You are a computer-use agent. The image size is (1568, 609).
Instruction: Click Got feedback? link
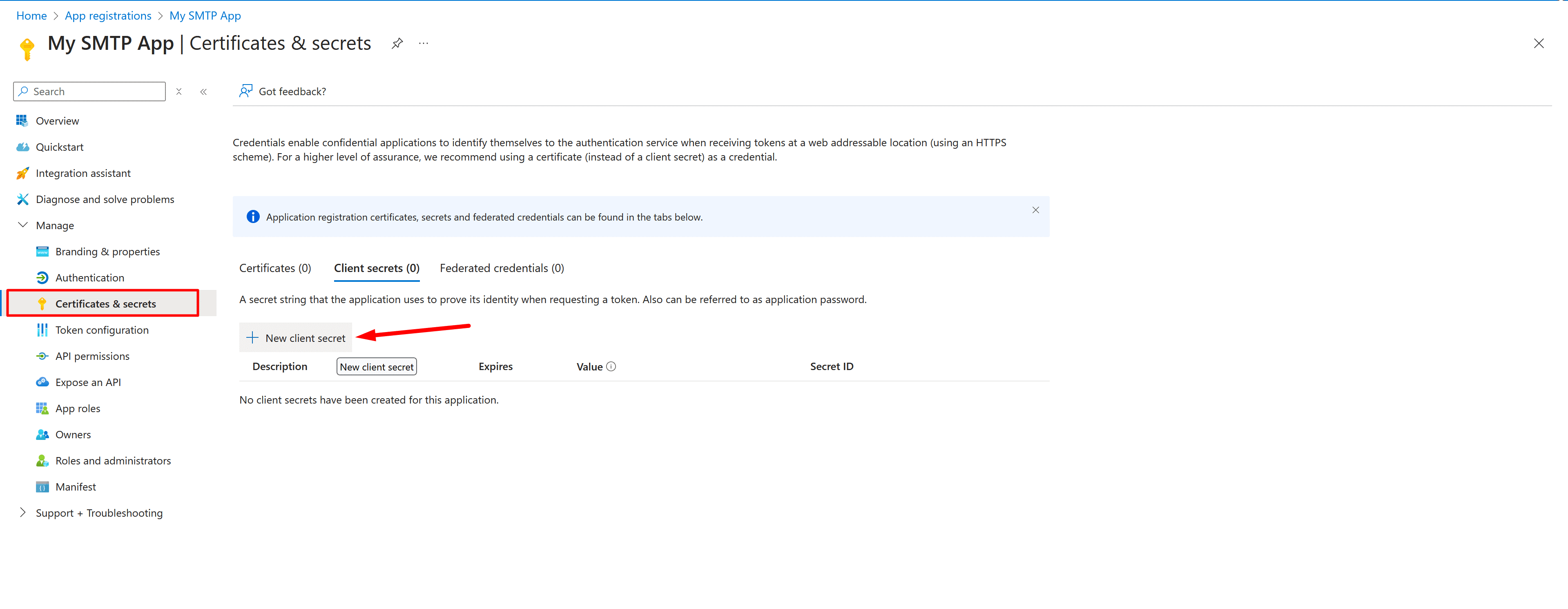[x=292, y=91]
